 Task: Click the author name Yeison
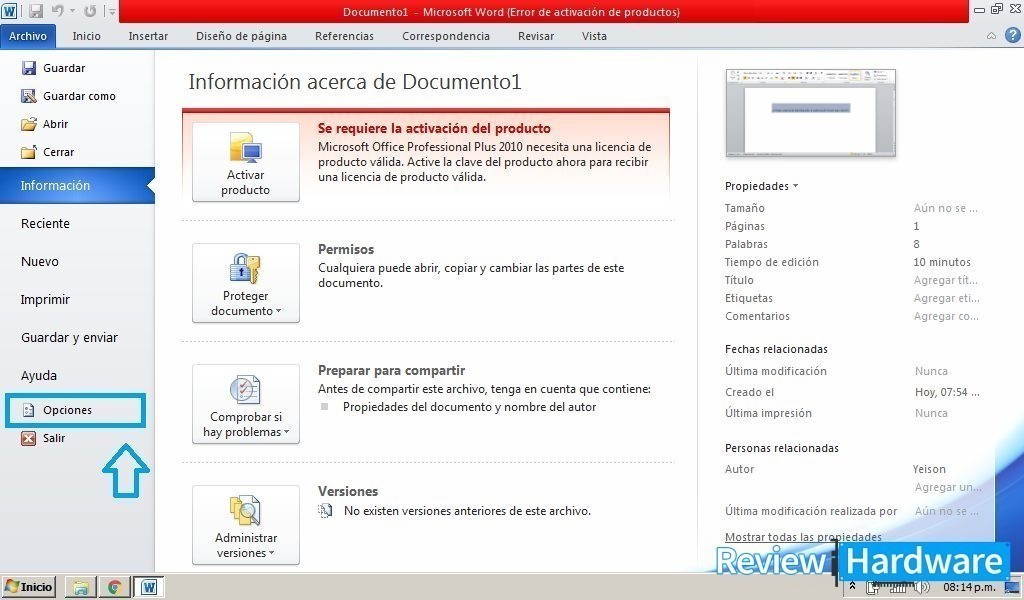[x=929, y=469]
